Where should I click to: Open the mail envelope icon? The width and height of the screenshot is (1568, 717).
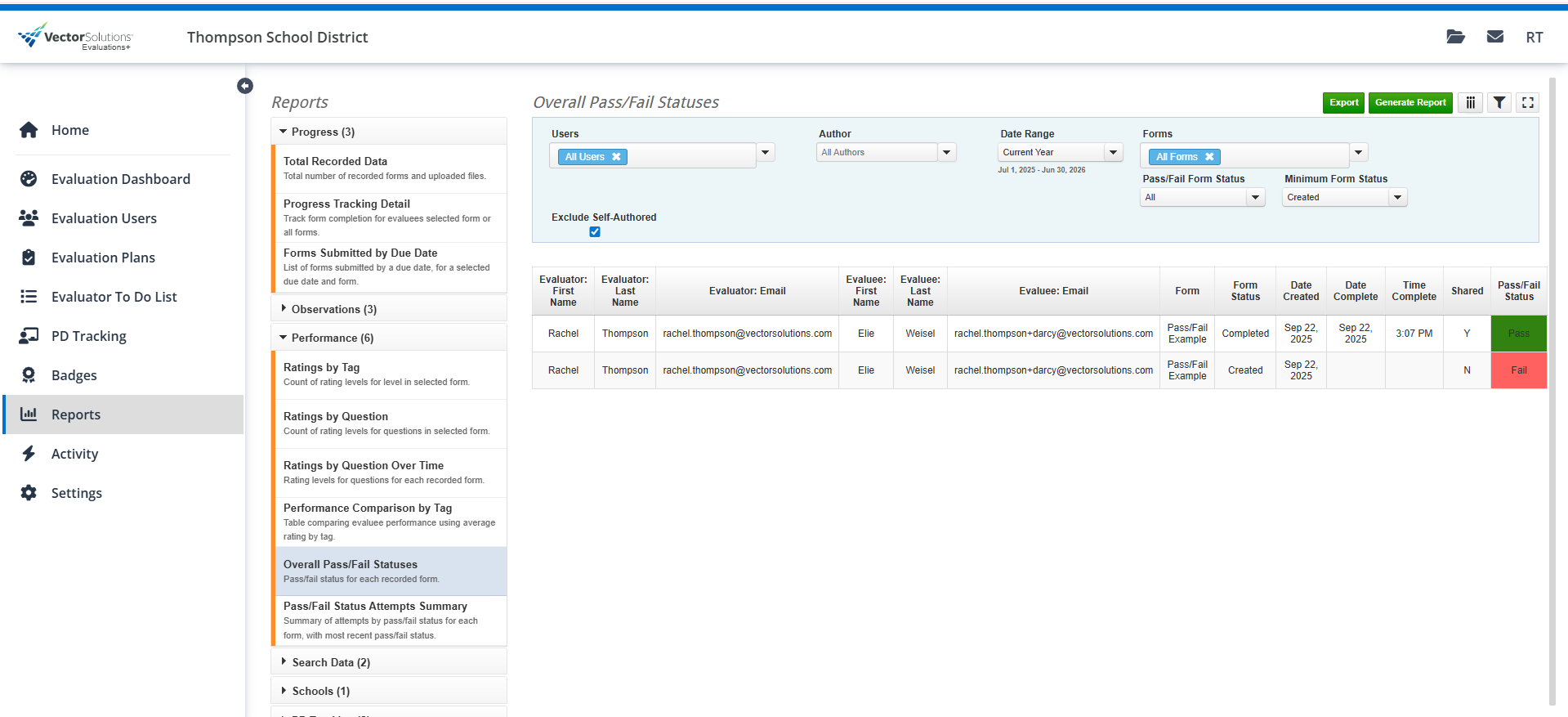pyautogui.click(x=1495, y=37)
